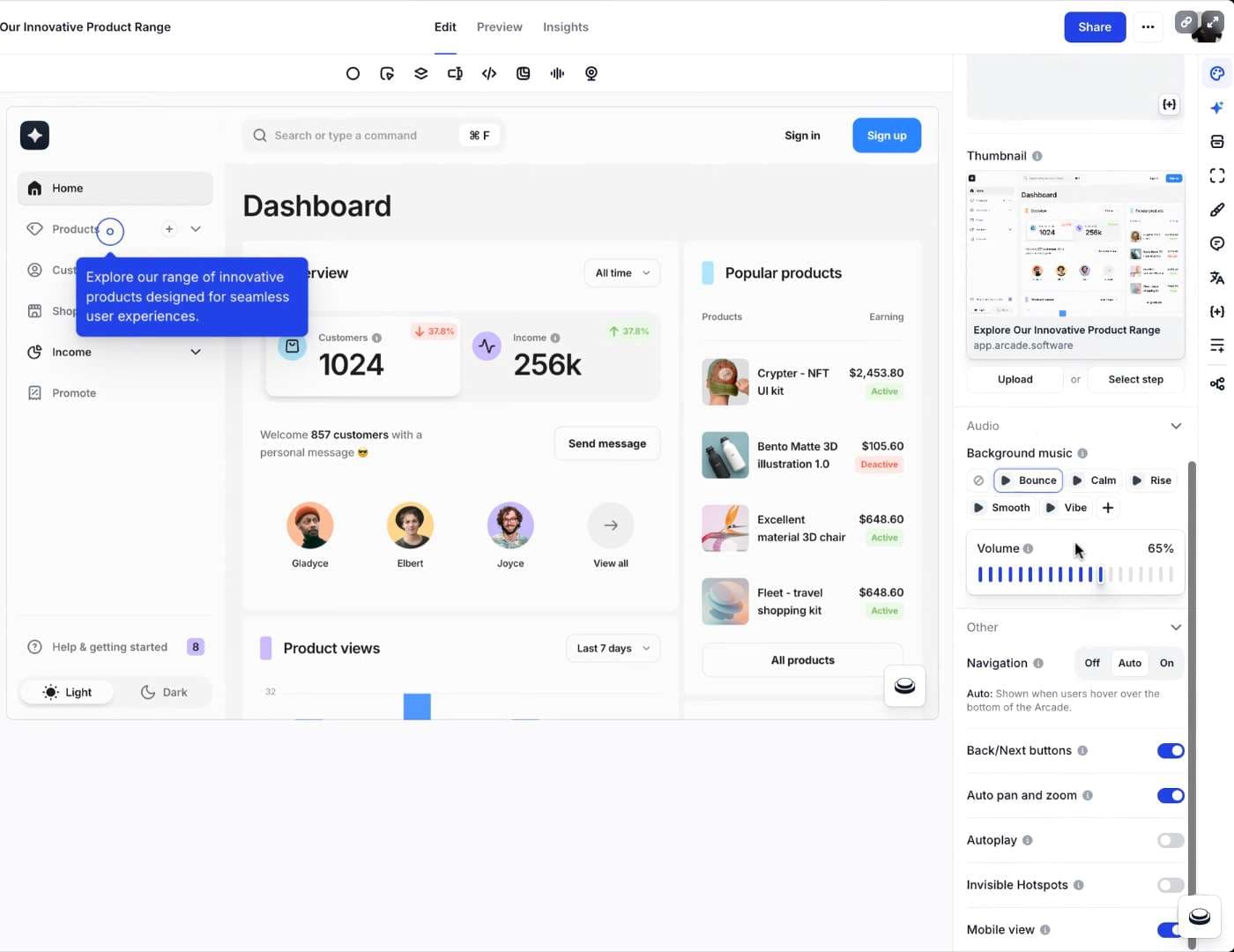1234x952 pixels.
Task: Click the fullscreen expand icon at top right
Action: pos(1213,23)
